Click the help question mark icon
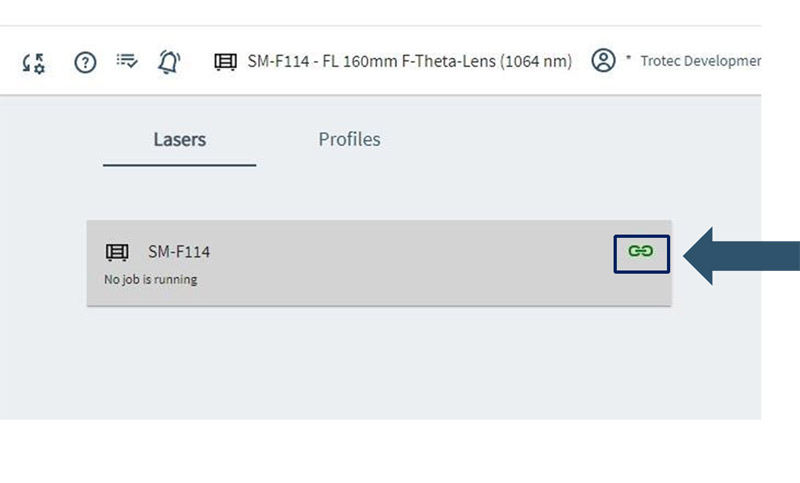800x483 pixels. (x=86, y=62)
